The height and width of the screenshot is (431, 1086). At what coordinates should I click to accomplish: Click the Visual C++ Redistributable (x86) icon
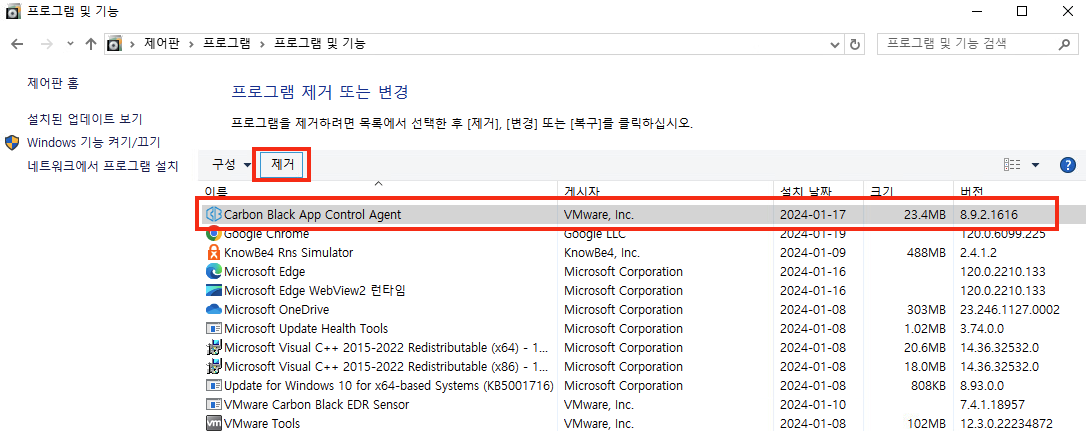[x=214, y=366]
